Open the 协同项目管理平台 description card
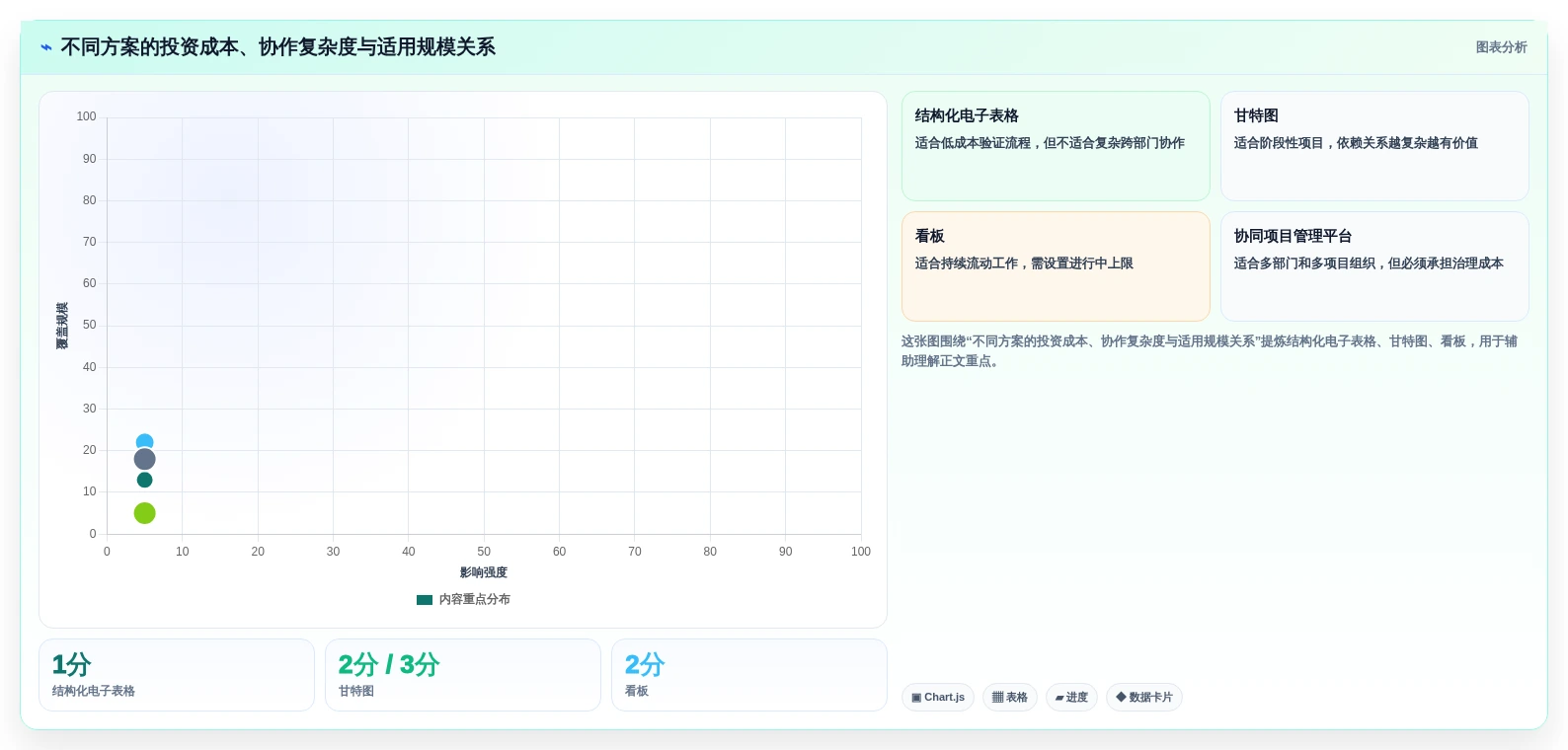 pos(1374,266)
